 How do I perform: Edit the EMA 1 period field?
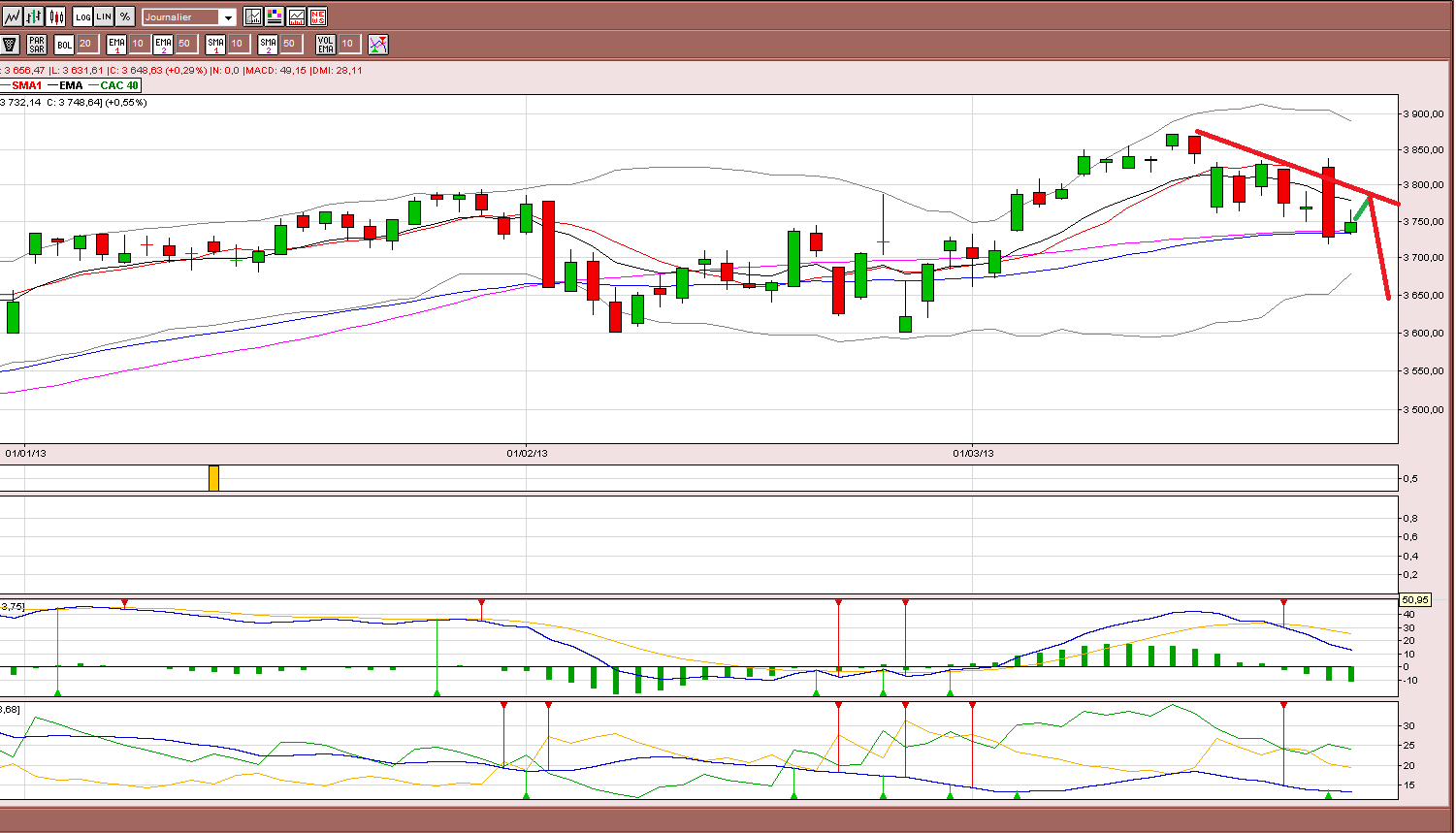click(139, 44)
